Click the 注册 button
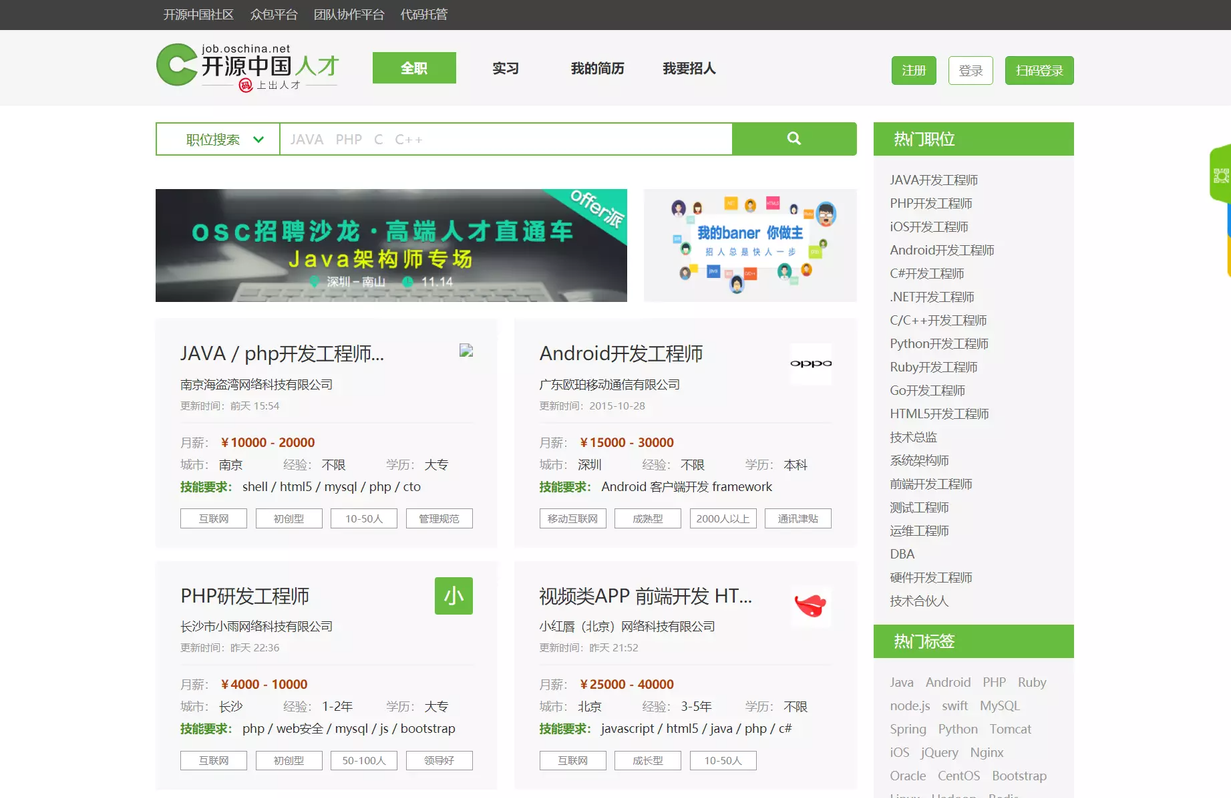 tap(914, 70)
